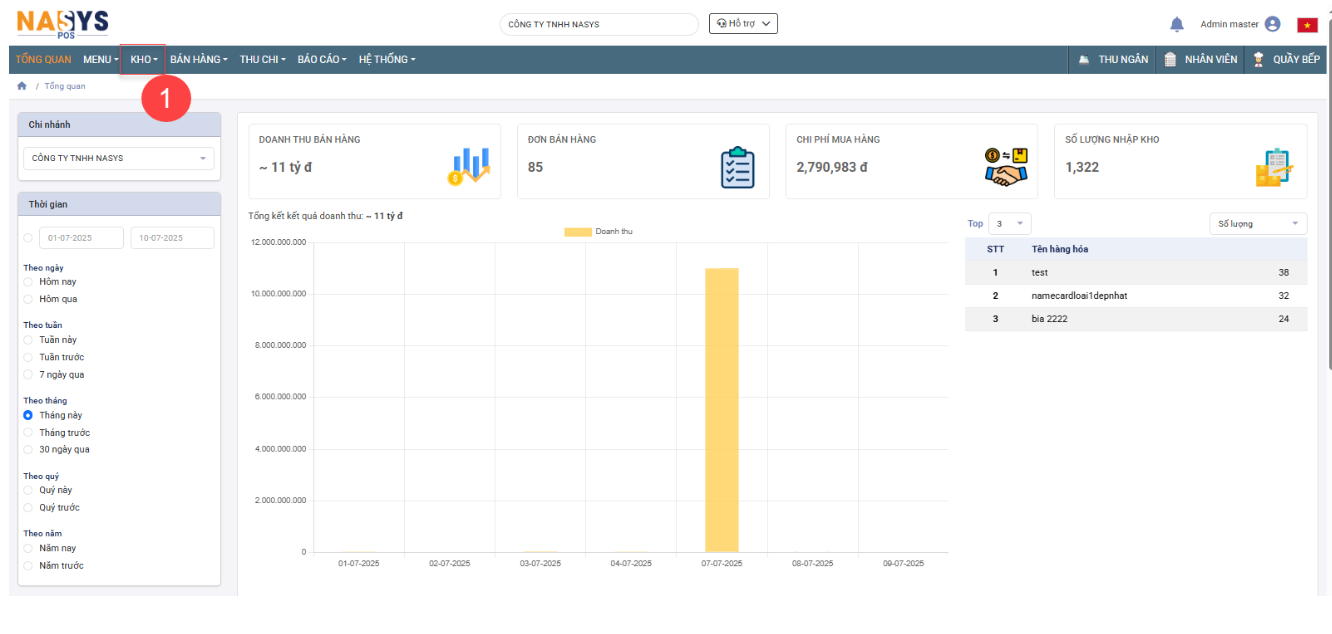Choose the "Quý này" time filter

click(28, 490)
